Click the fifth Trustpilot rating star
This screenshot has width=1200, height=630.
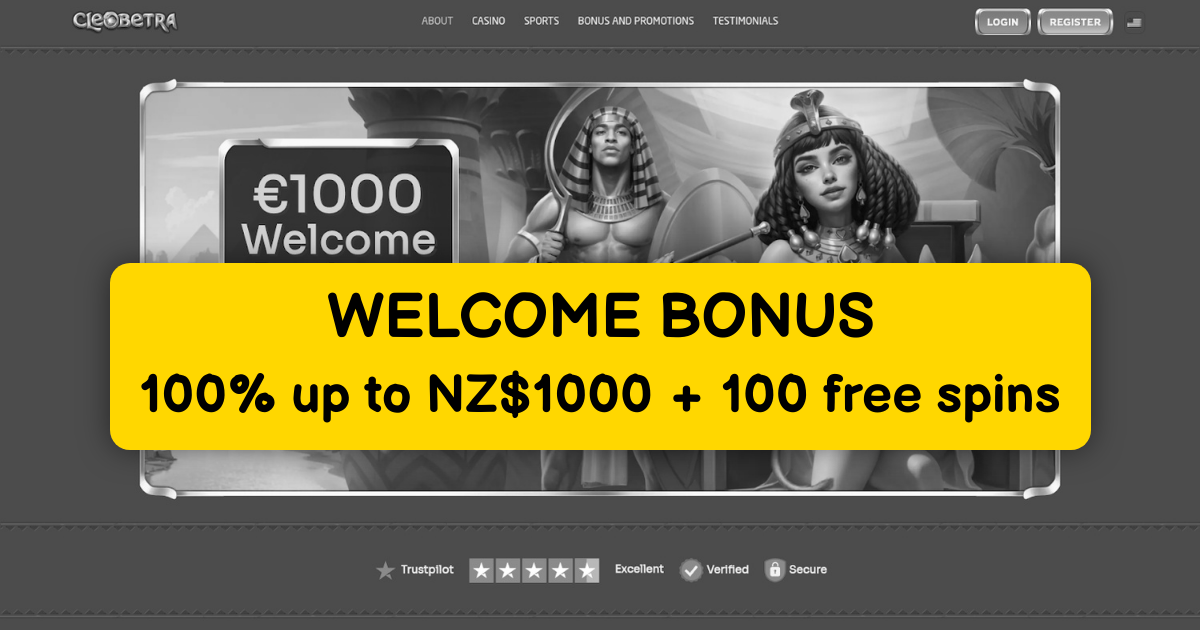587,571
